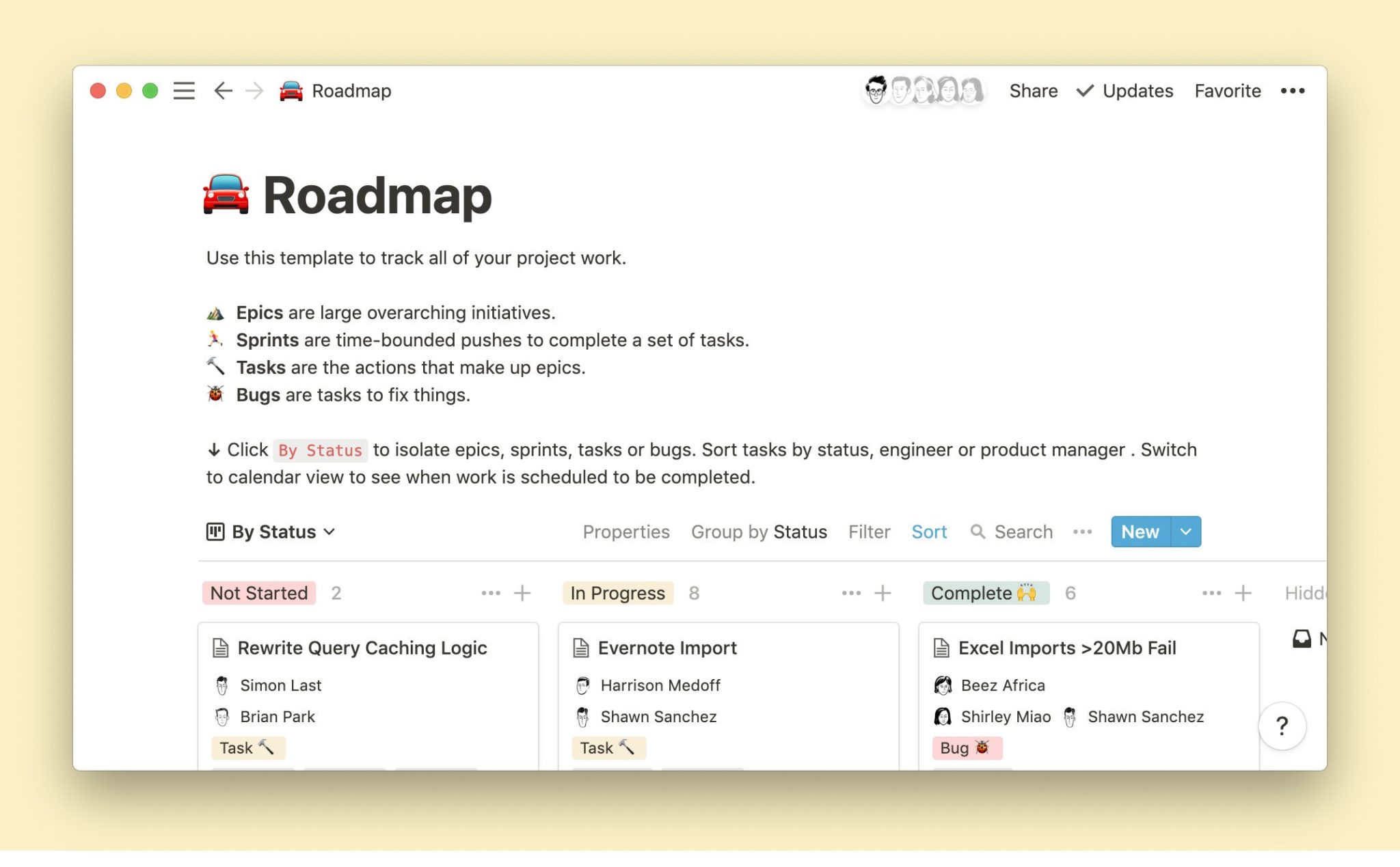Screen dimensions: 1400x867
Task: Open In Progress column options dots
Action: [x=851, y=593]
